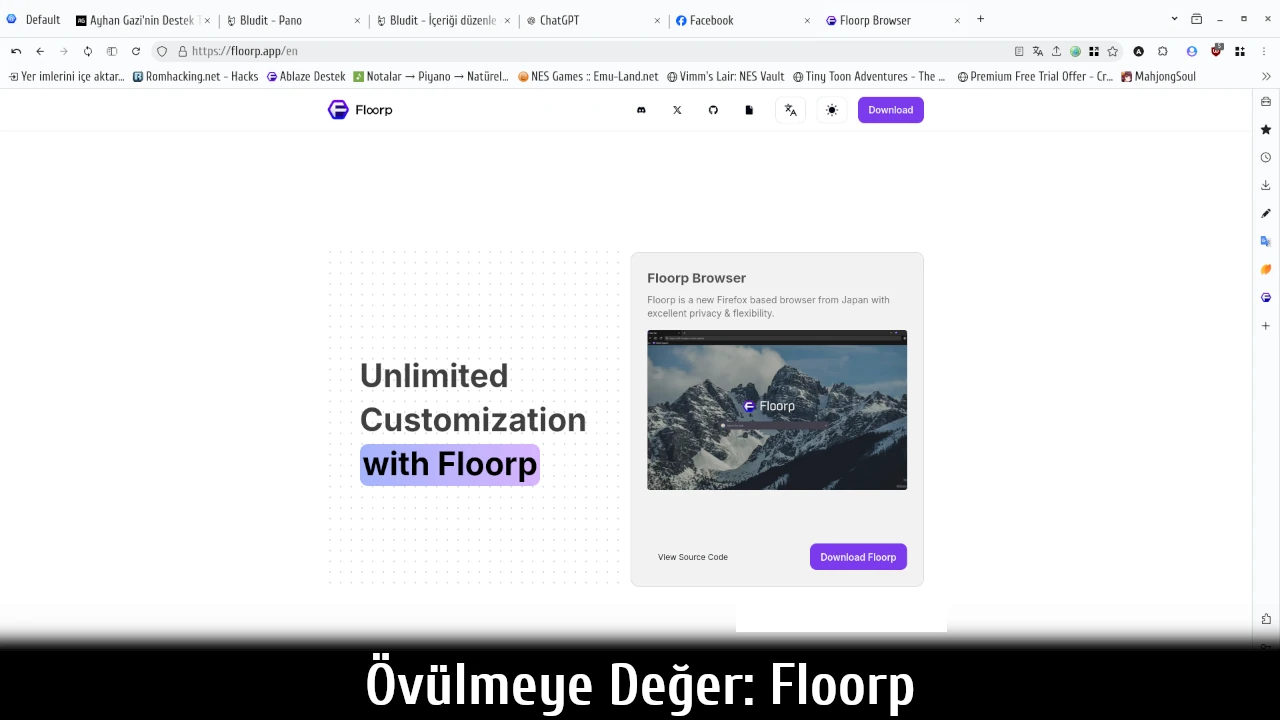Click the tab manager icon beside minimize
The width and height of the screenshot is (1280, 720).
tap(1196, 19)
